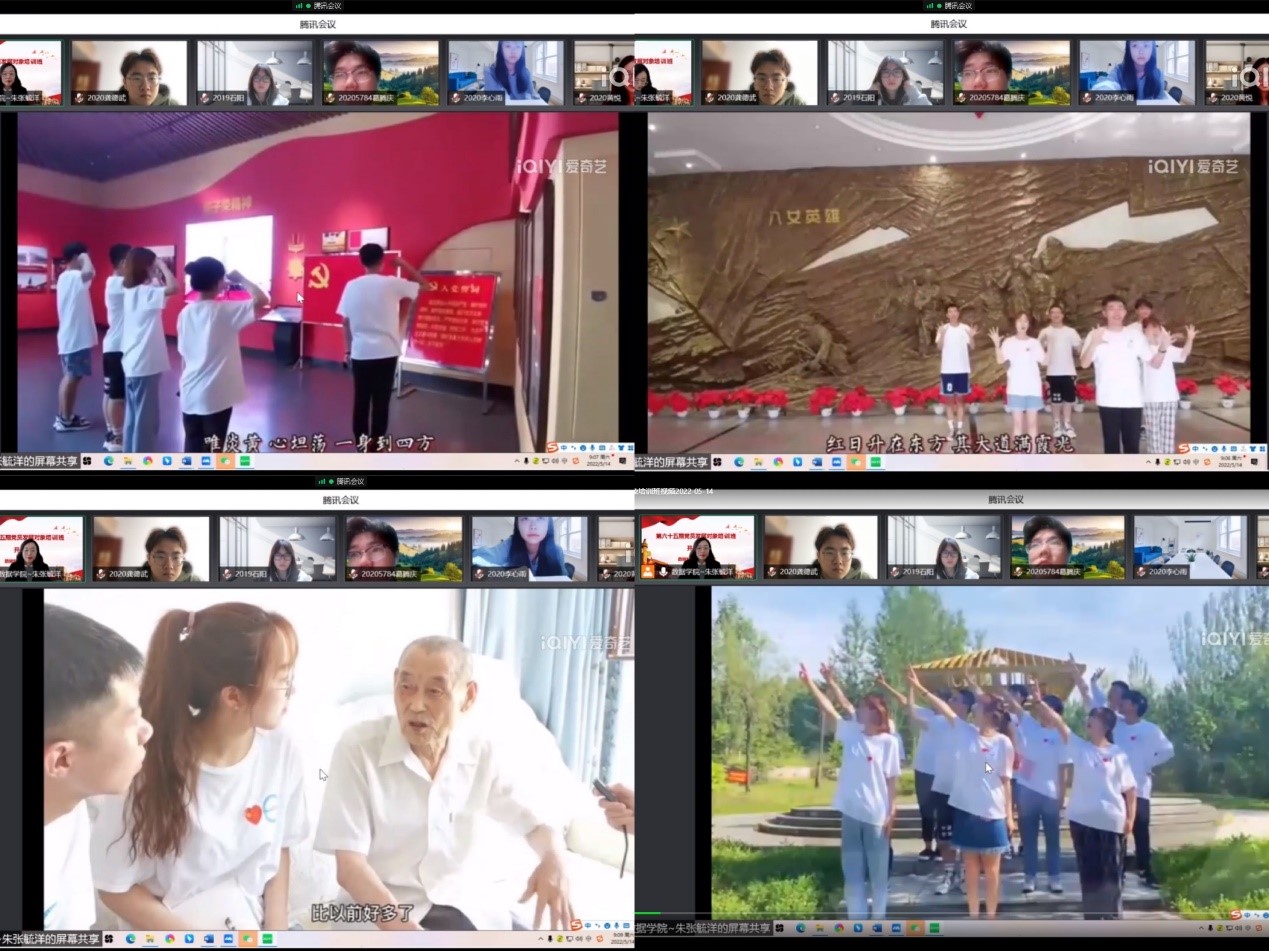Click 腾讯会议 title above elderly man interview video
The image size is (1269, 951).
tap(340, 500)
